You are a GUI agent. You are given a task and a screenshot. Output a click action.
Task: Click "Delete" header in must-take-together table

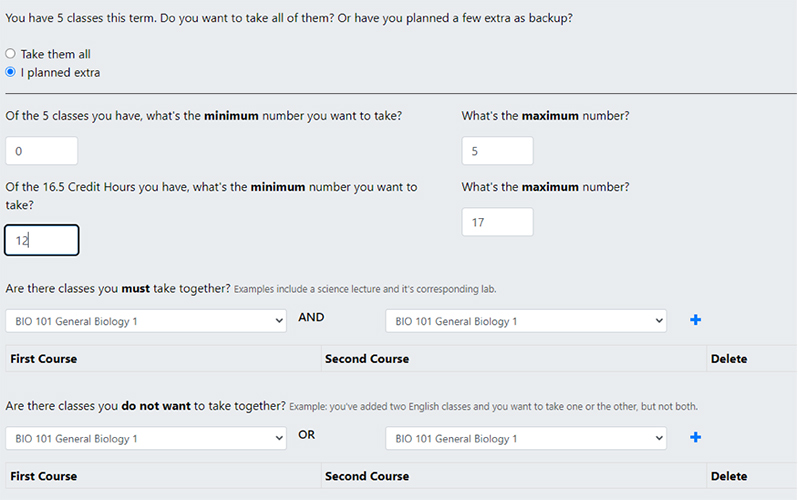pos(728,359)
